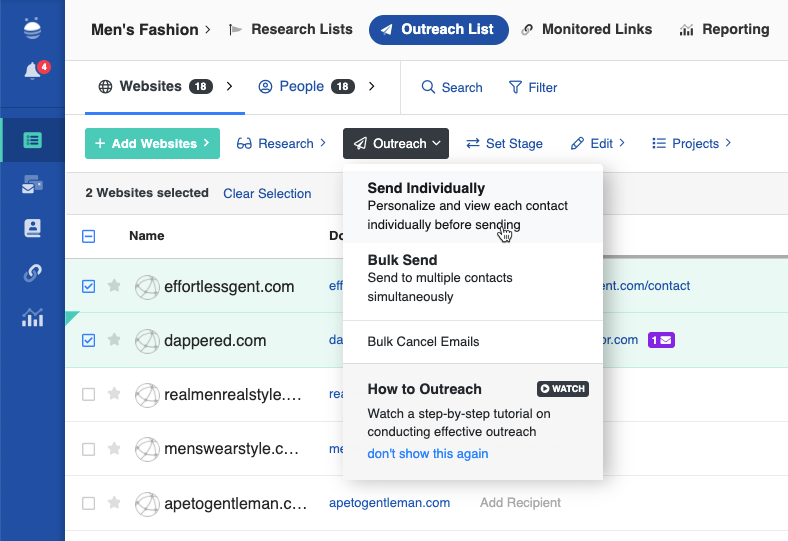Select the realmenrealstyle checkbox
This screenshot has height=541, width=788.
coord(88,394)
